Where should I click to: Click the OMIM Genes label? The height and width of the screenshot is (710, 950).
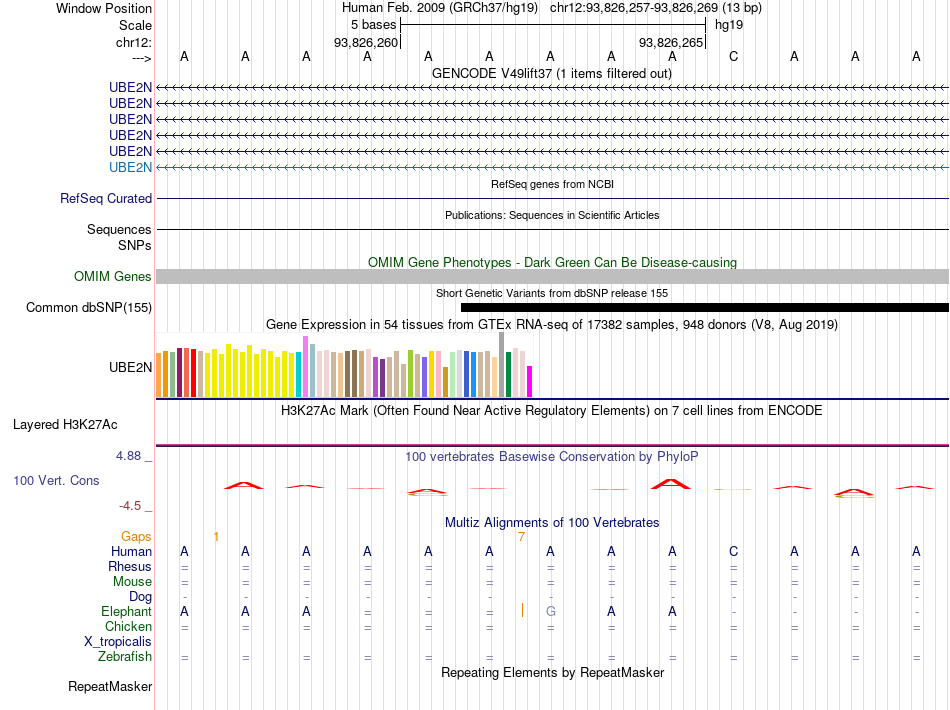pyautogui.click(x=112, y=276)
